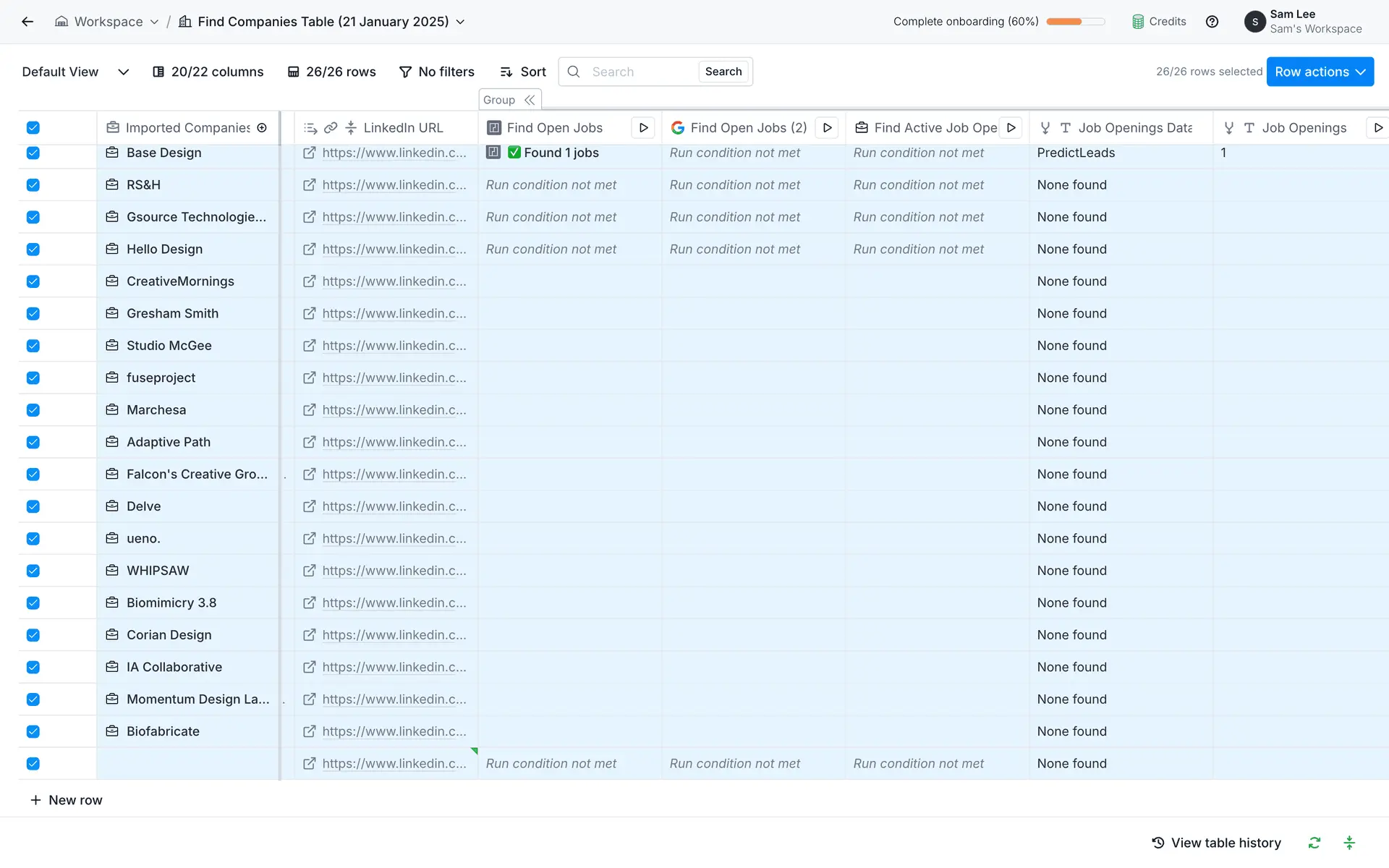Click the refresh table icon
The image size is (1389, 868).
coord(1314,843)
